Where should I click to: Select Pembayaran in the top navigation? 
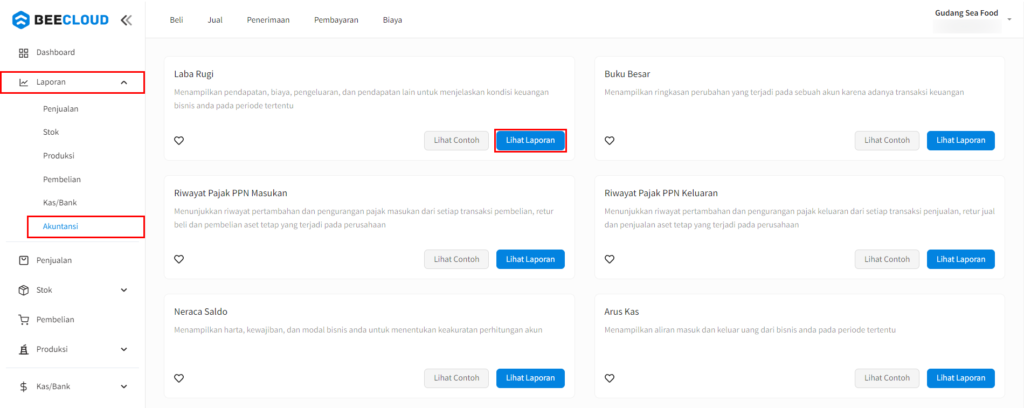(336, 20)
